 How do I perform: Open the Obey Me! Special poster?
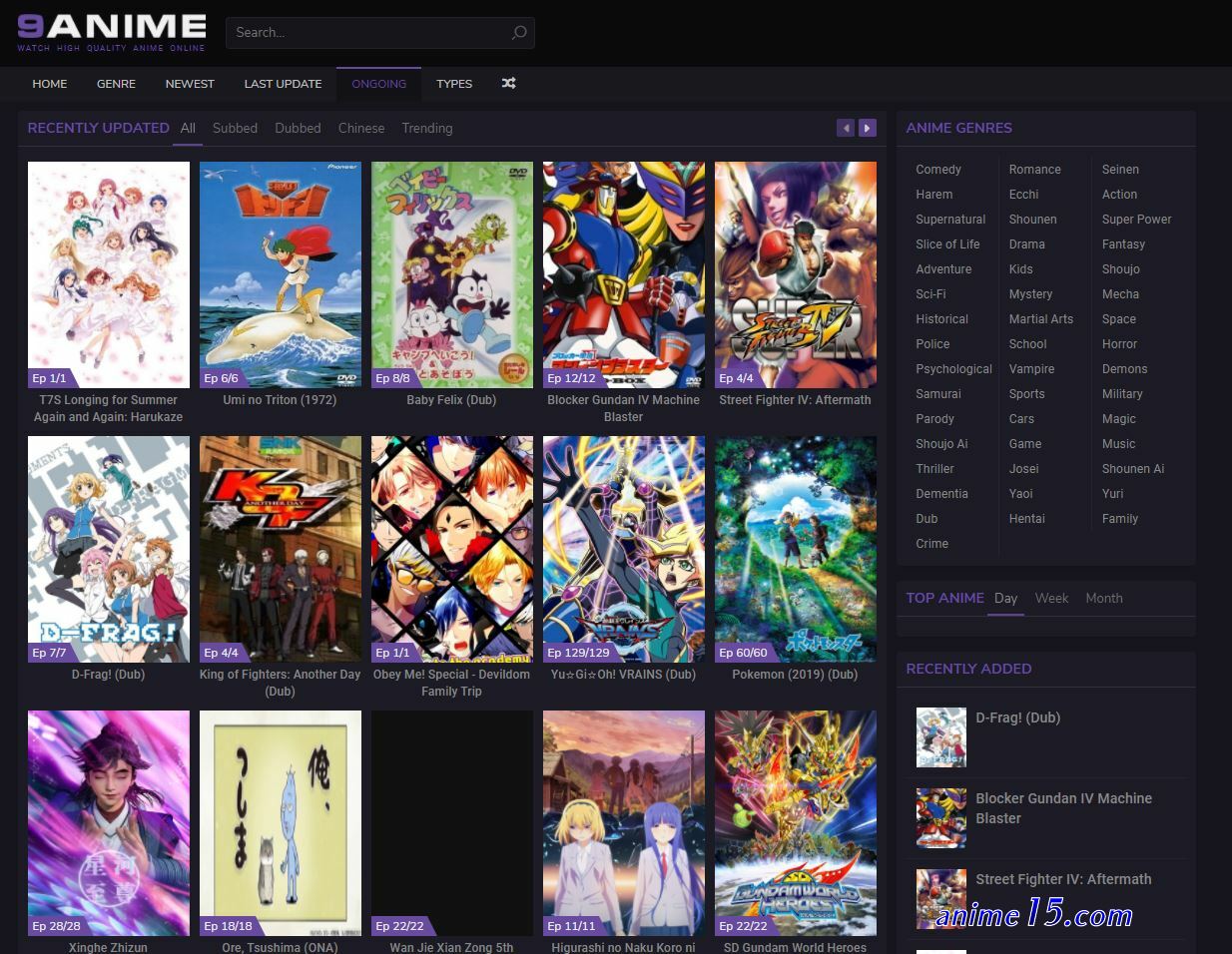(452, 549)
